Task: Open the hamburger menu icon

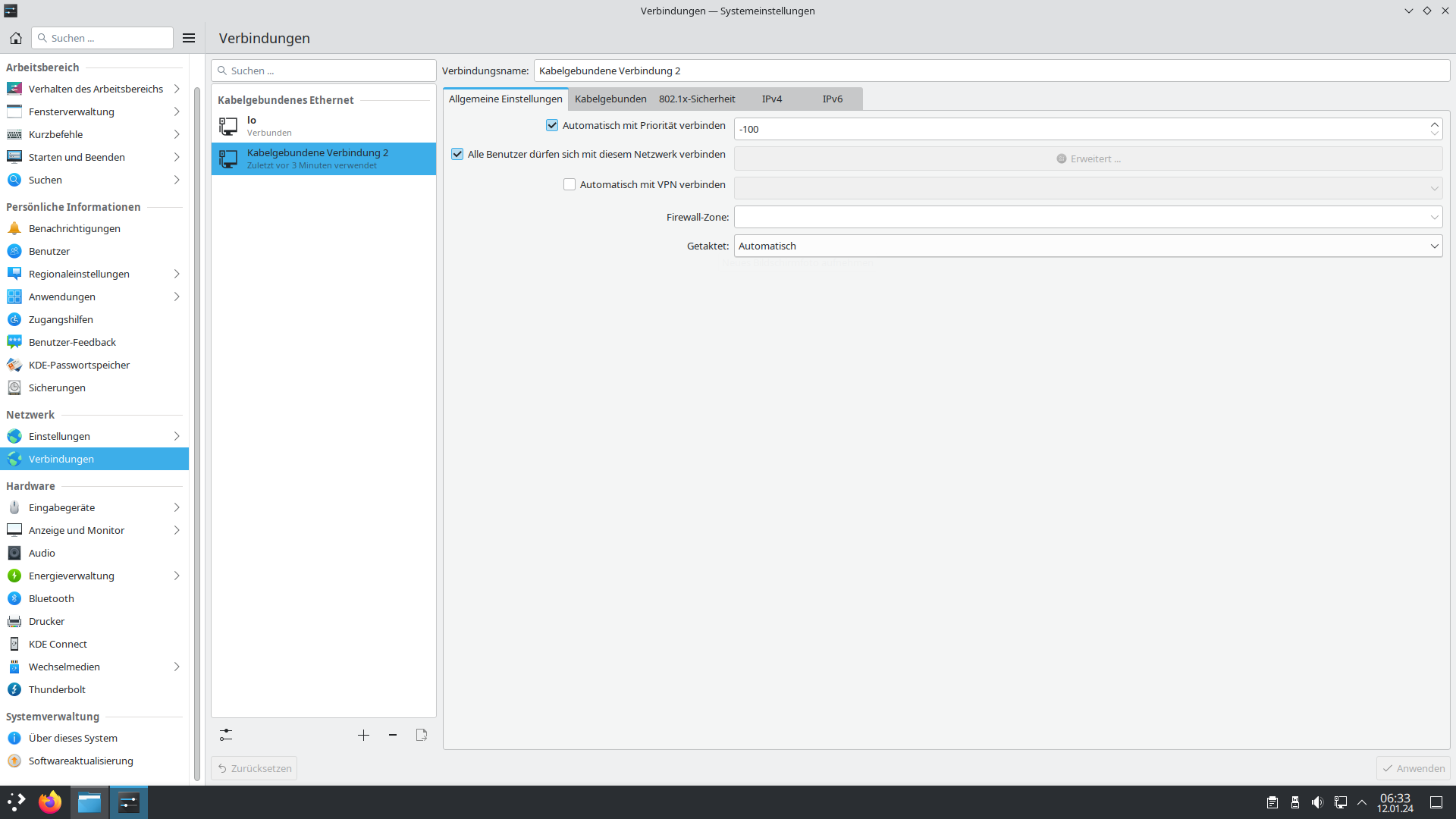Action: pos(189,38)
